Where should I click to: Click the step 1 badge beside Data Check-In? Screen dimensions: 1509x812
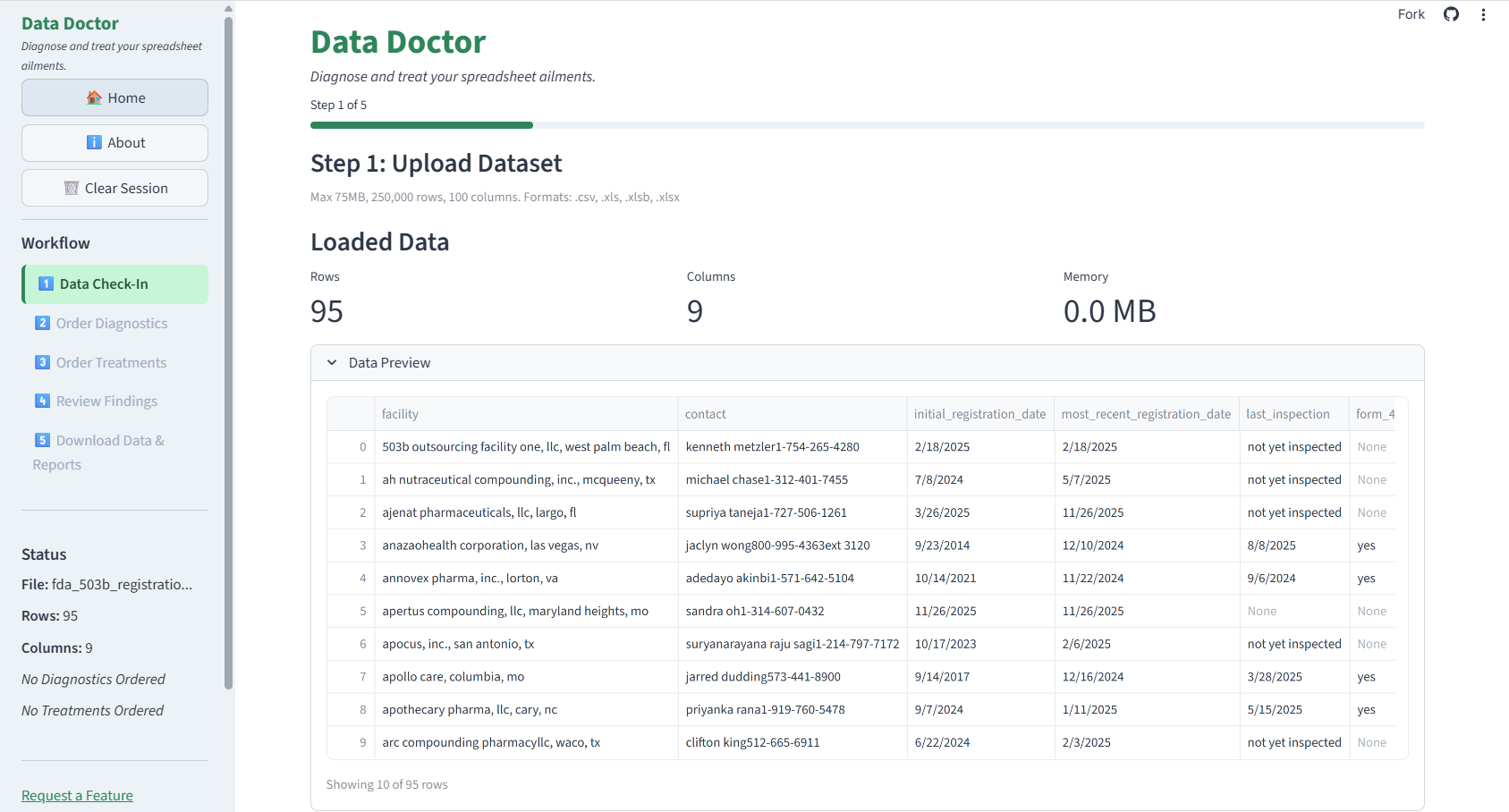[x=43, y=283]
